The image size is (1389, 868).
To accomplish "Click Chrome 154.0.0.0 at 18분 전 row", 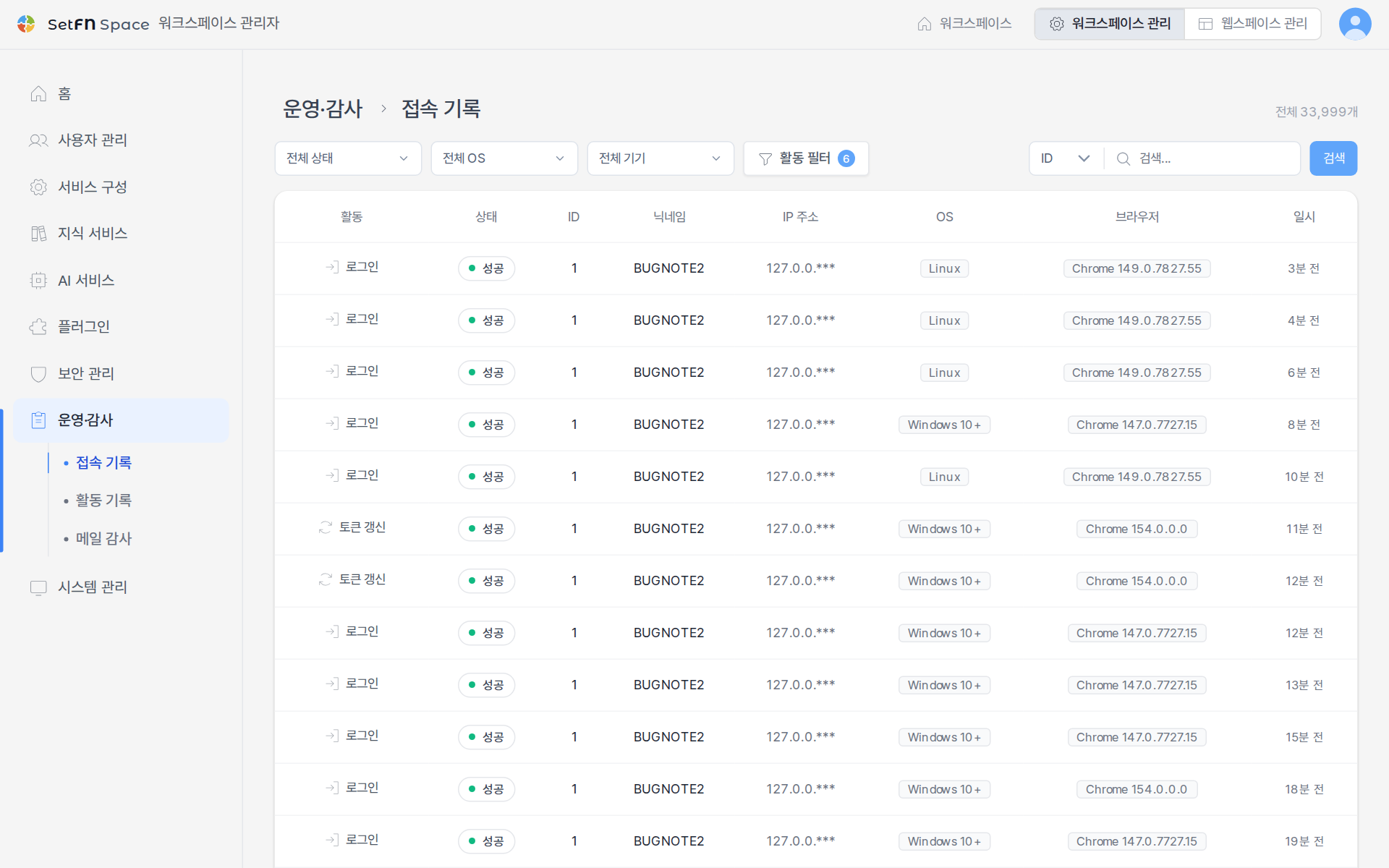I will pos(1137,789).
